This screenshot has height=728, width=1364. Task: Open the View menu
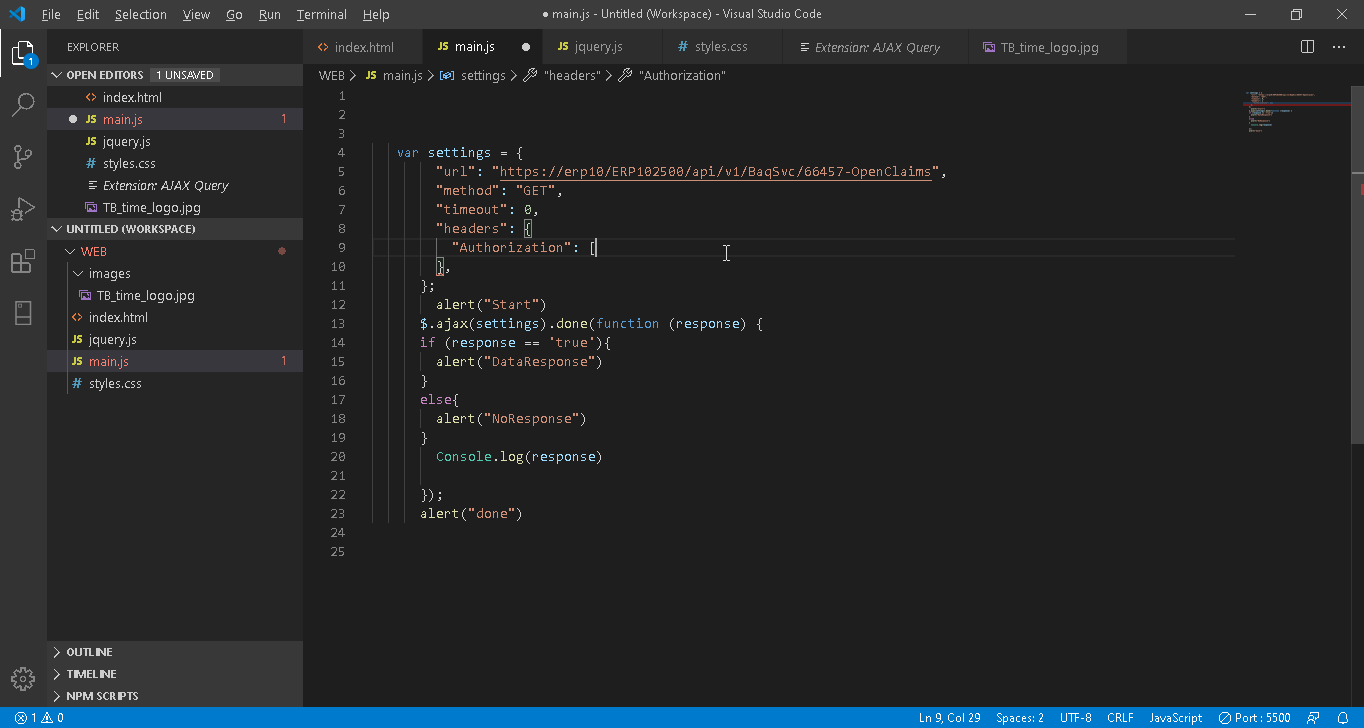tap(196, 14)
